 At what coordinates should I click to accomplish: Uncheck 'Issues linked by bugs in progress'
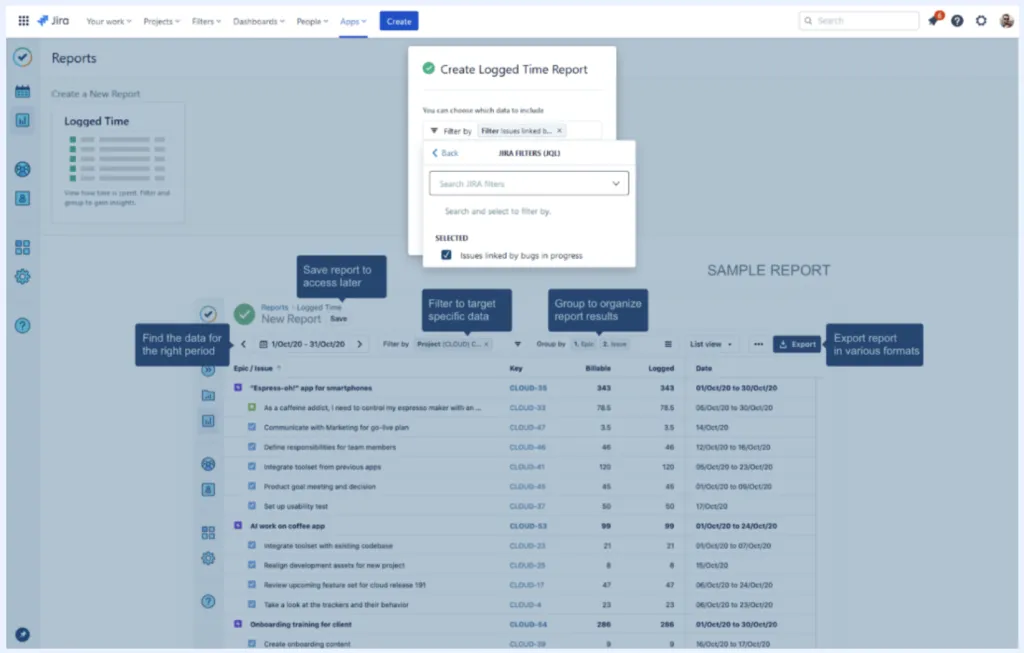pyautogui.click(x=446, y=255)
